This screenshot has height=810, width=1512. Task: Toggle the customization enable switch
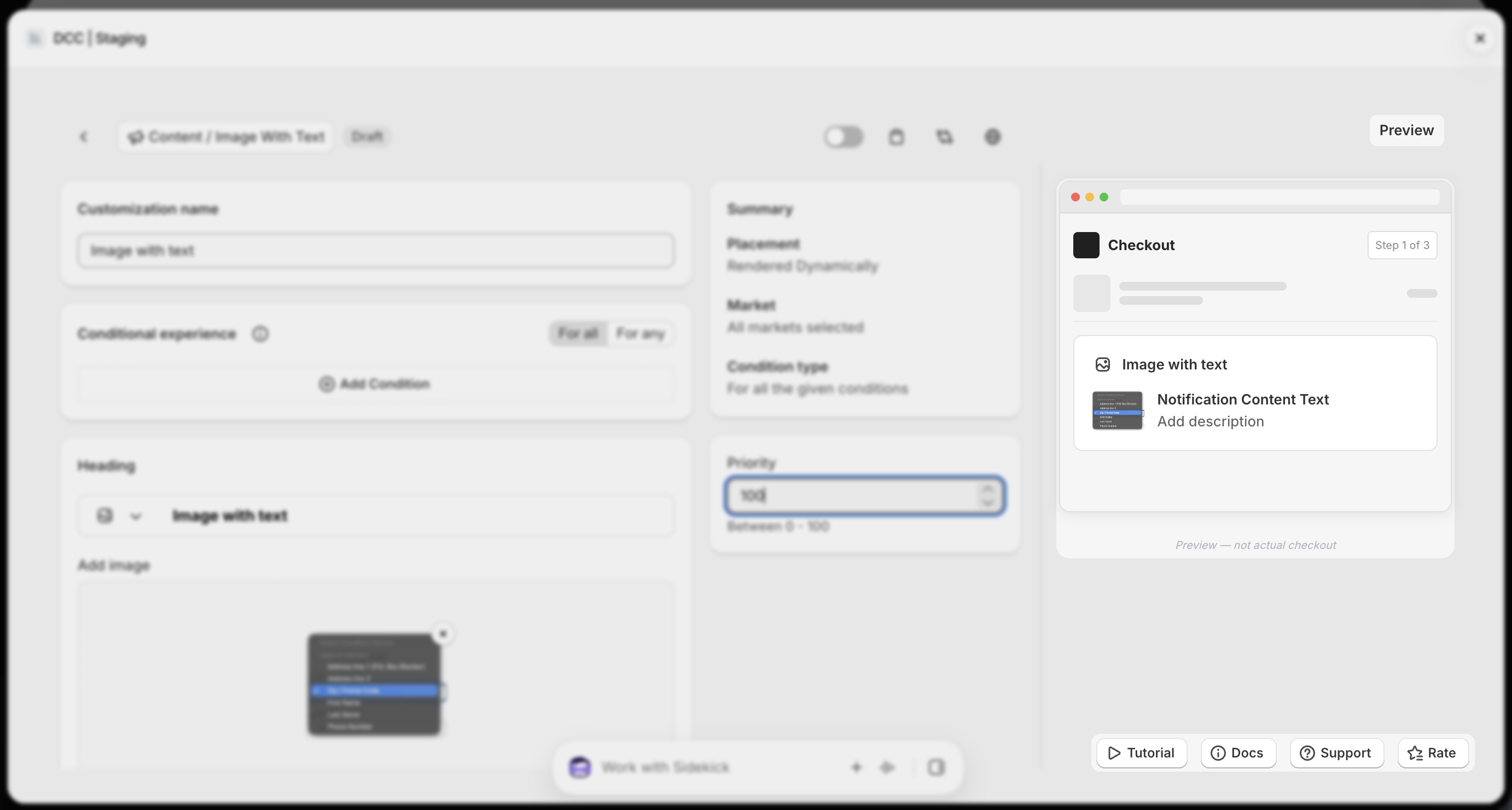pyautogui.click(x=844, y=137)
